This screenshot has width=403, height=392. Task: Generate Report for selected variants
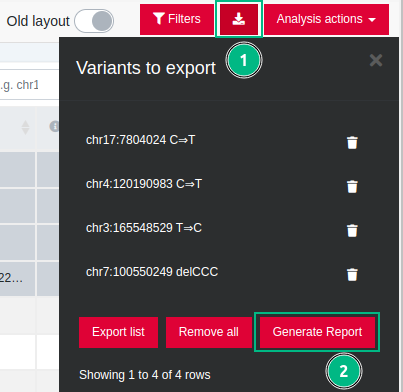(x=317, y=332)
